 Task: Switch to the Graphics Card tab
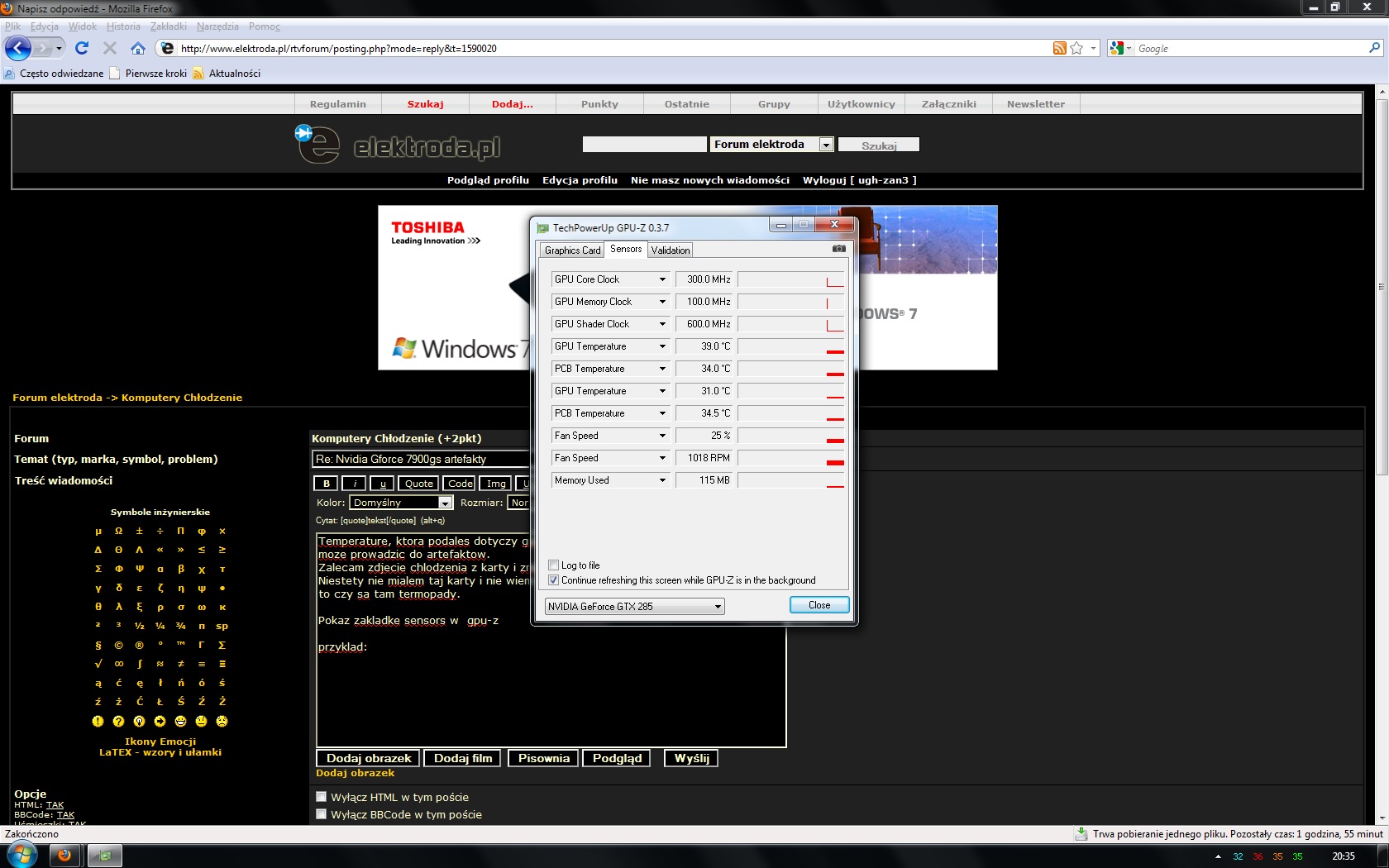tap(572, 250)
